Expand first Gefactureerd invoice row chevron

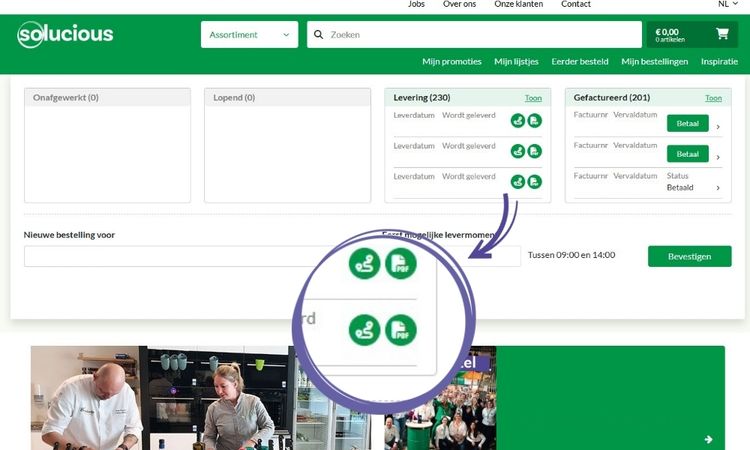tap(718, 127)
